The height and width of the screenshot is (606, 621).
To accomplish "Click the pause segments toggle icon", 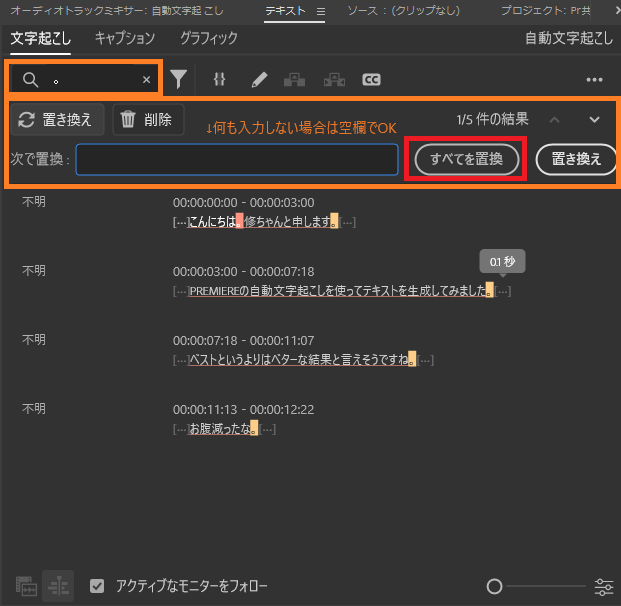I will point(219,79).
